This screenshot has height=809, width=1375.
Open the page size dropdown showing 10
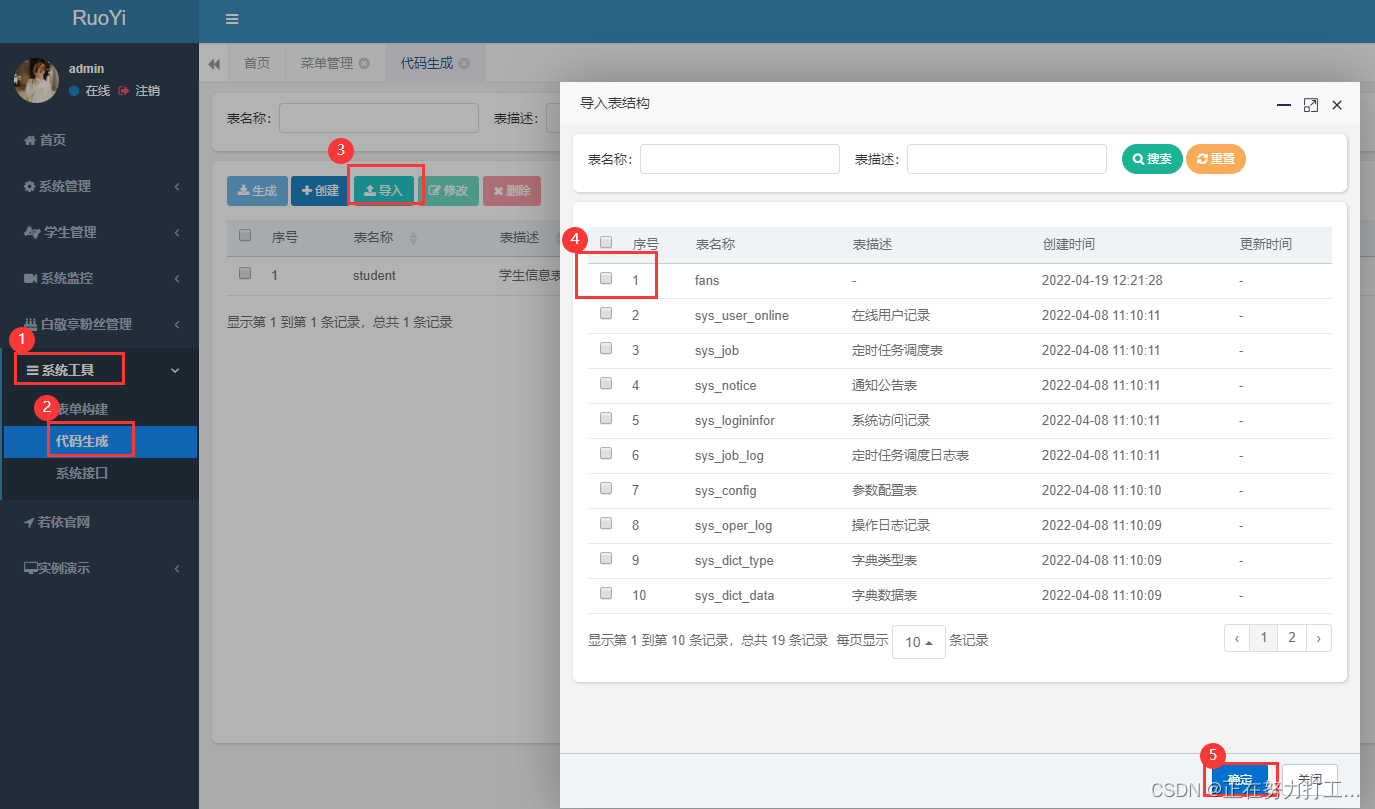[919, 641]
